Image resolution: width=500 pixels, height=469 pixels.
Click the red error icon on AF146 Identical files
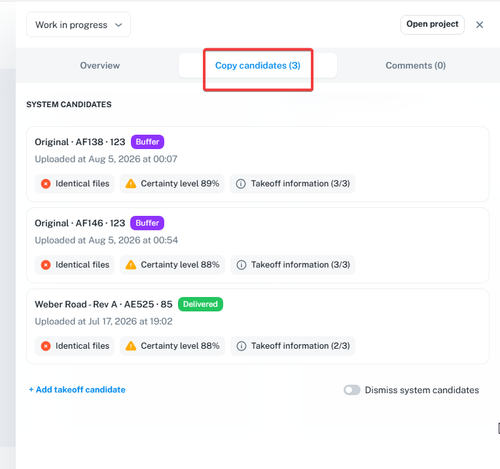[x=46, y=265]
